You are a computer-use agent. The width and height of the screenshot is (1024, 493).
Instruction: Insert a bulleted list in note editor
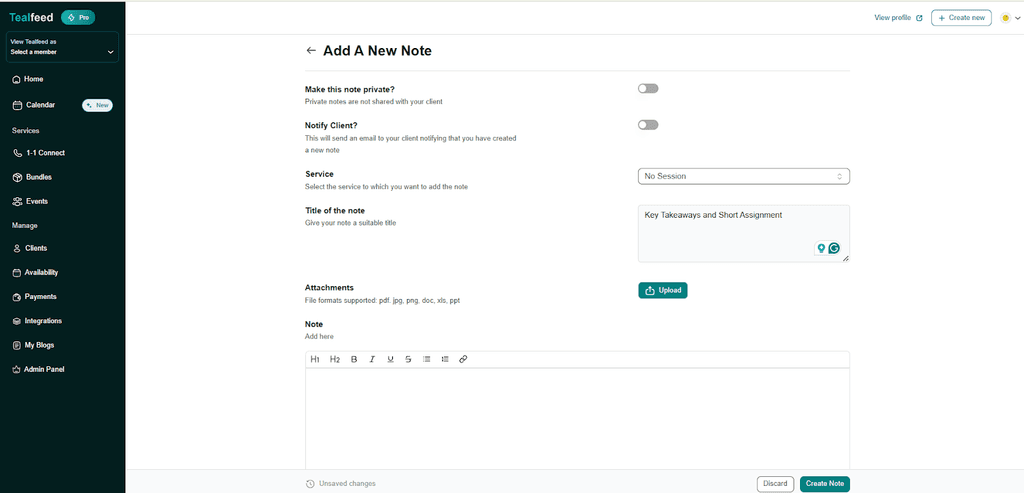426,359
